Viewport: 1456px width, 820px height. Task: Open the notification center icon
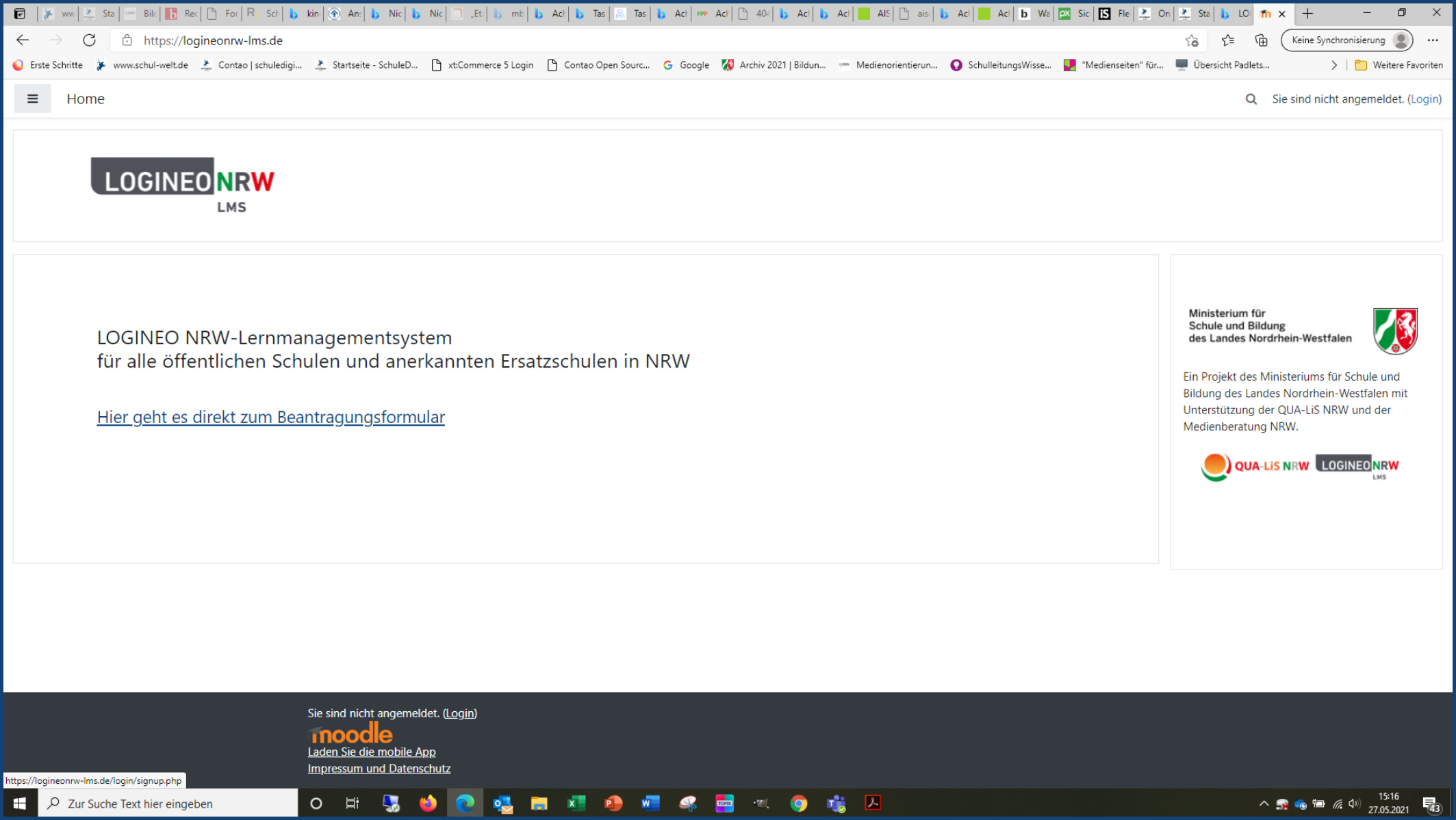pyautogui.click(x=1431, y=804)
